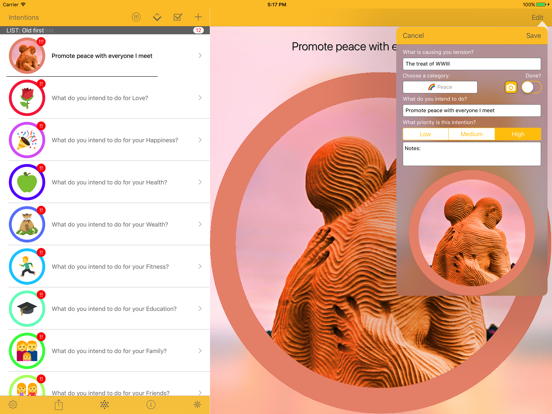This screenshot has width=552, height=414.
Task: Select 'What do you intend to do for your Health?'
Action: click(x=109, y=182)
